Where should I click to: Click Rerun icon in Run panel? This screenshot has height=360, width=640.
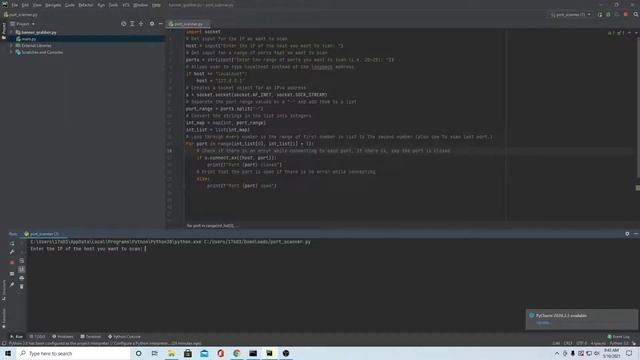[12, 244]
